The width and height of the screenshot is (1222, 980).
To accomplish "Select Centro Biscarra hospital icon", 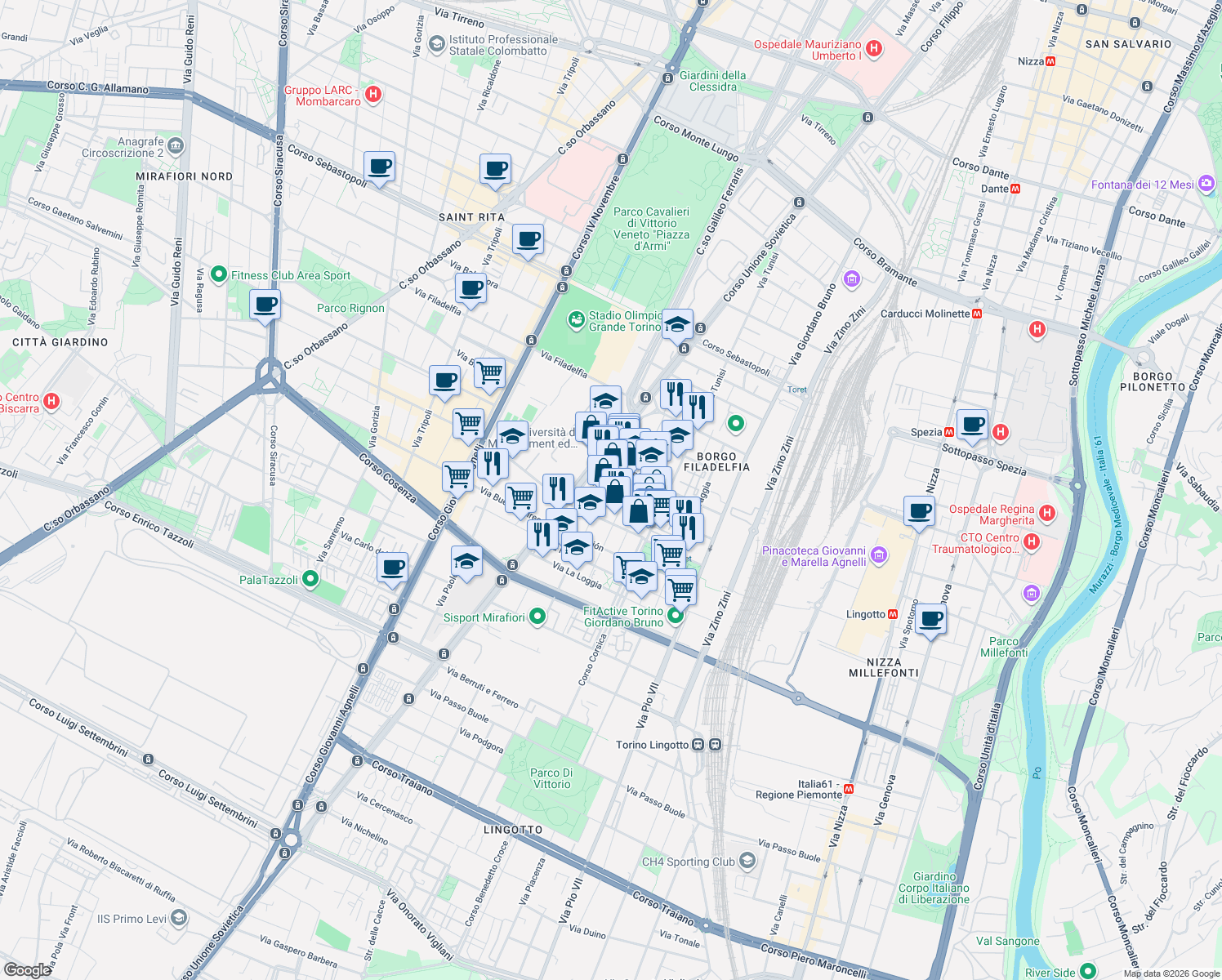I will pos(51,401).
